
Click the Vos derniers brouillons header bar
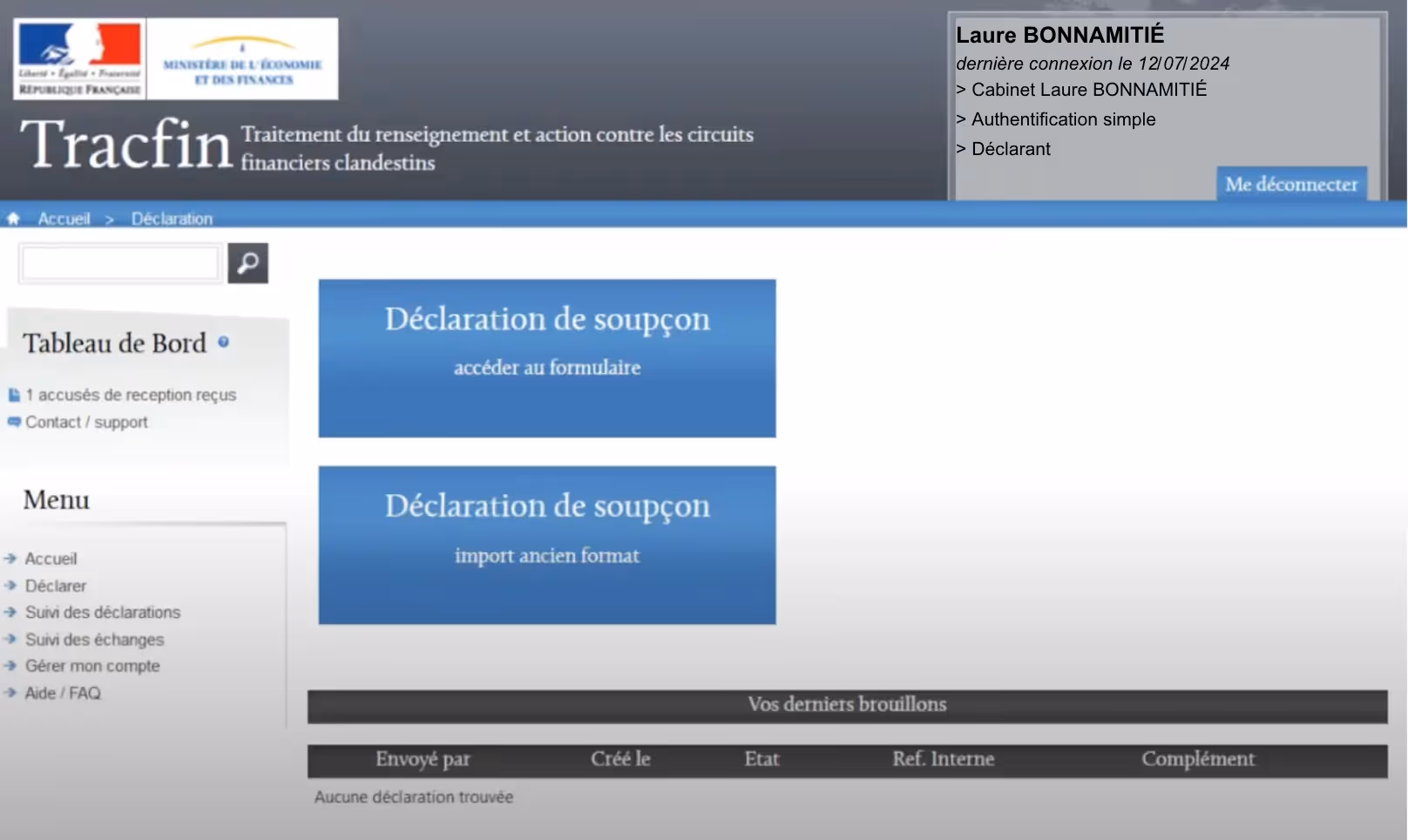click(847, 706)
